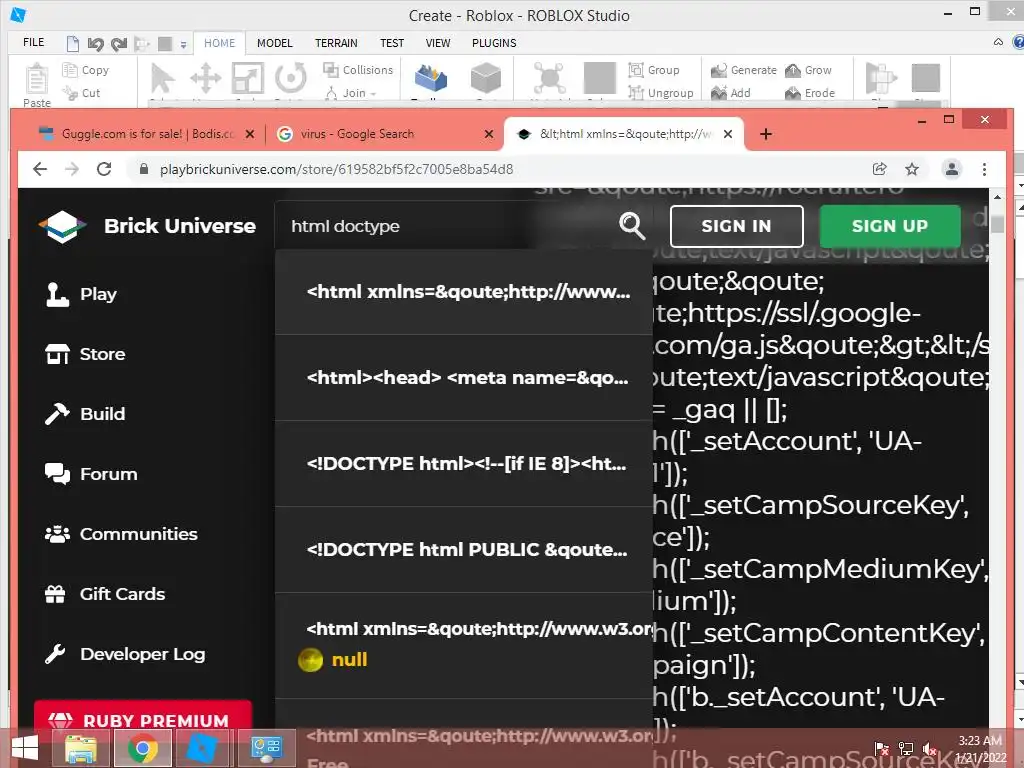
Task: Select the Rotate tool in Studio
Action: tap(291, 78)
